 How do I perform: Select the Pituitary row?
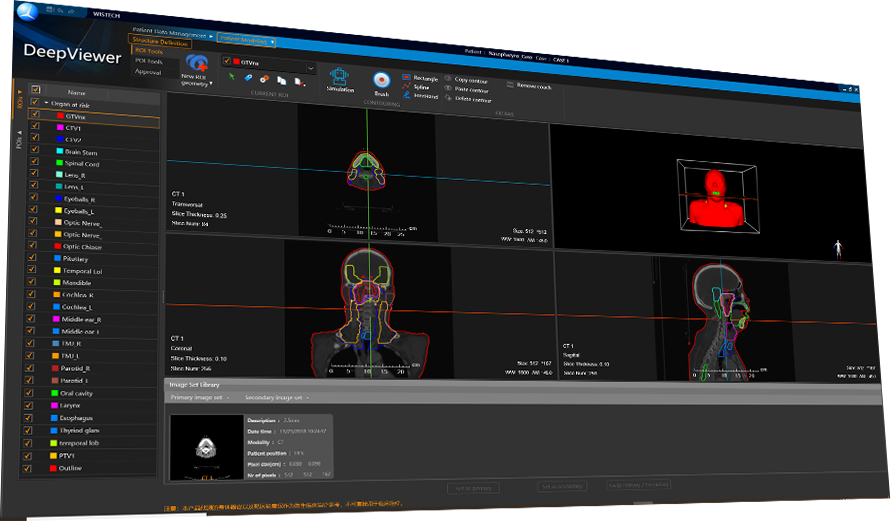click(x=93, y=259)
